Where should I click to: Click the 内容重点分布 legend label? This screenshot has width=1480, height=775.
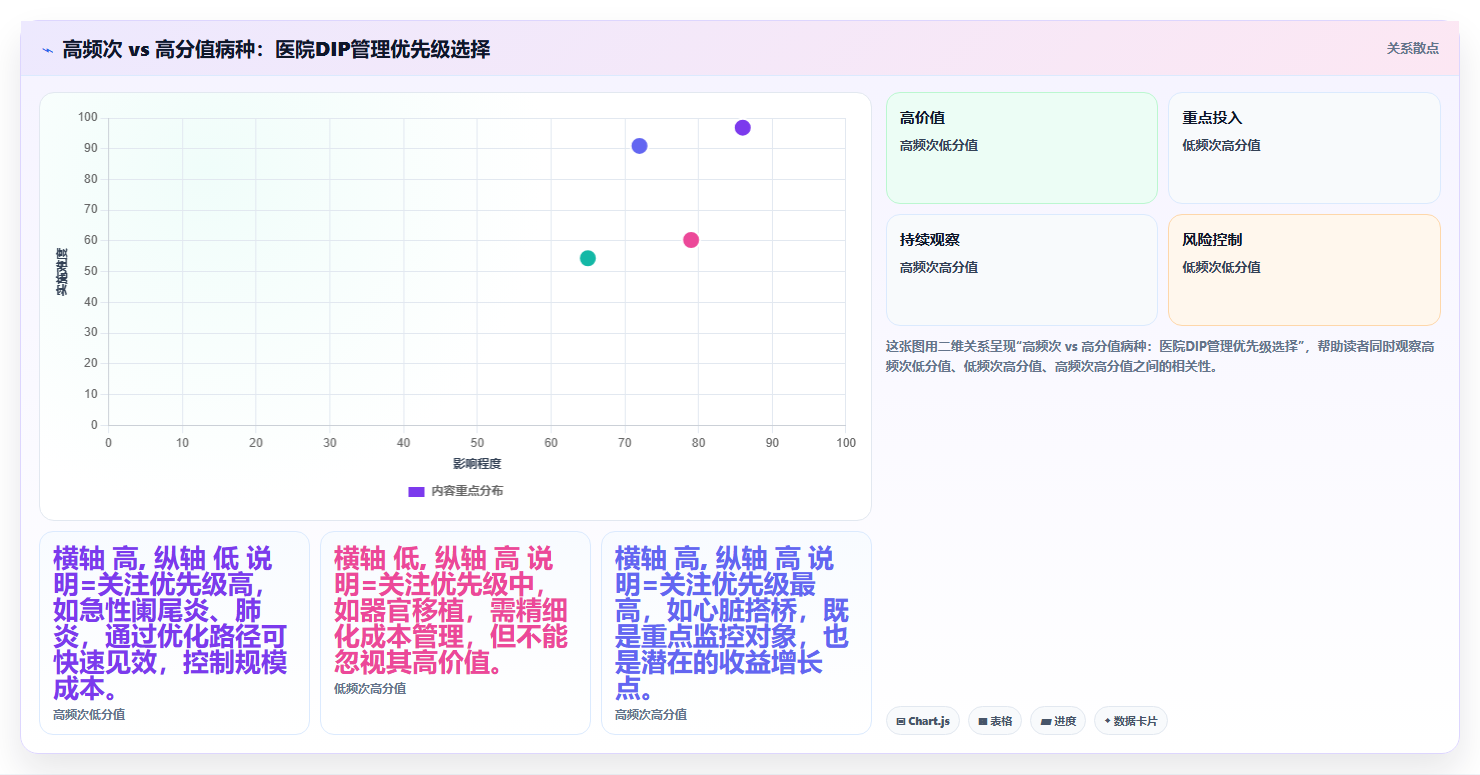[x=467, y=491]
